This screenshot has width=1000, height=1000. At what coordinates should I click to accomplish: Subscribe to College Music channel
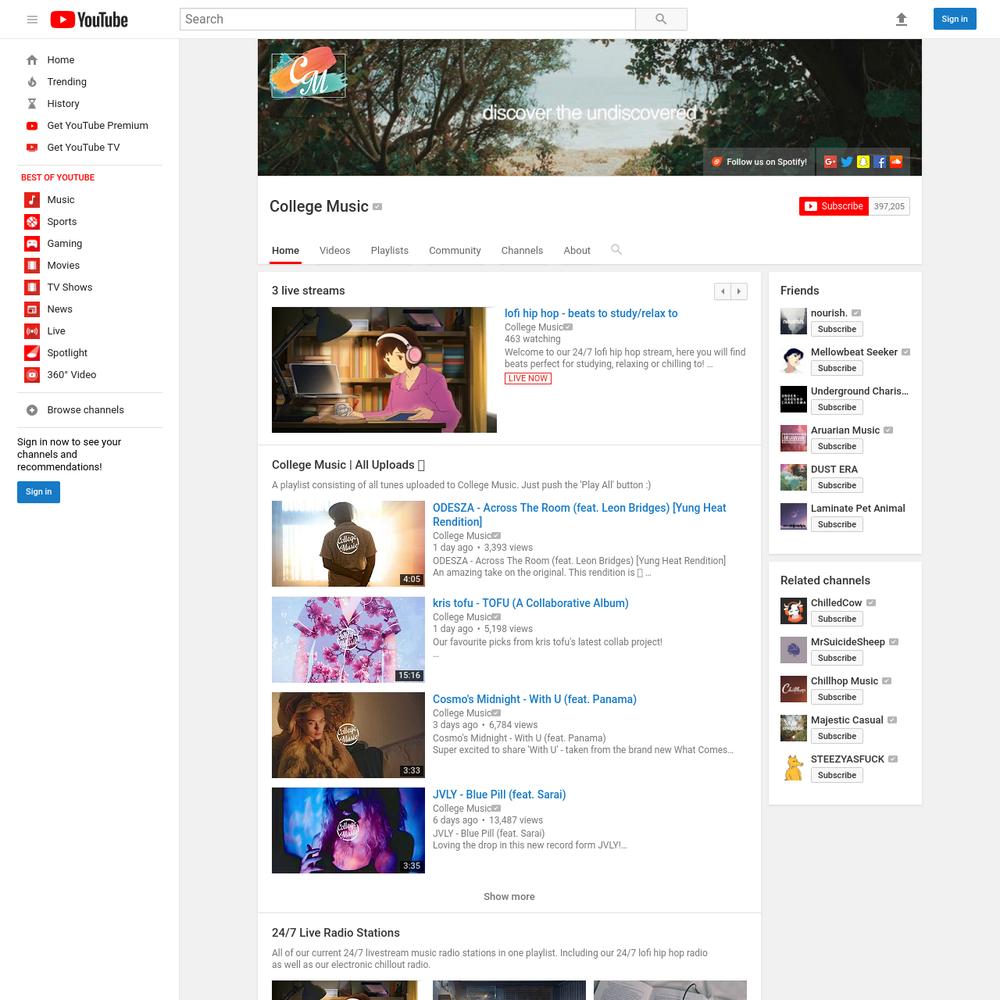[x=834, y=207]
